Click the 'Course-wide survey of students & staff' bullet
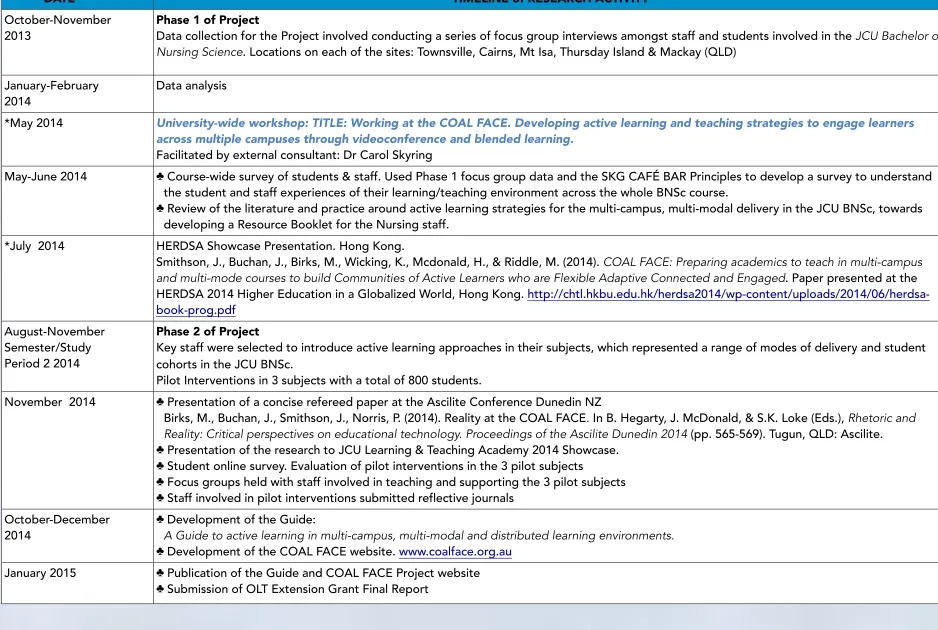The image size is (938, 630). pos(544,184)
